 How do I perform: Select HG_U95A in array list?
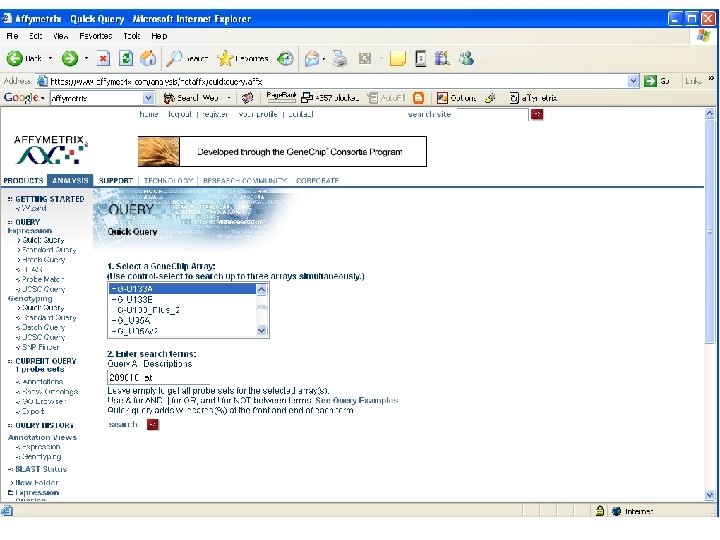coord(182,321)
